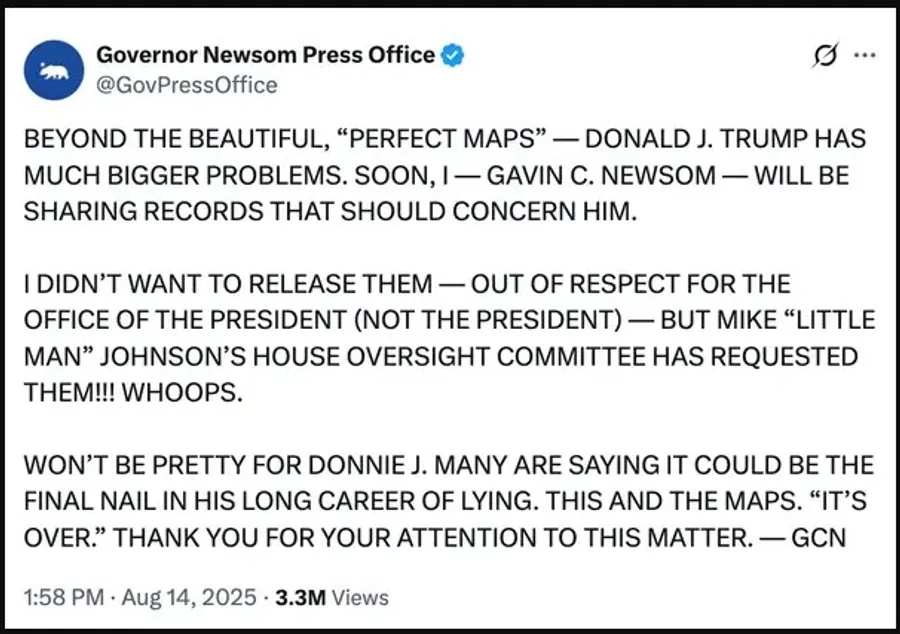Click the Aug 14, 2025 date

(x=189, y=597)
